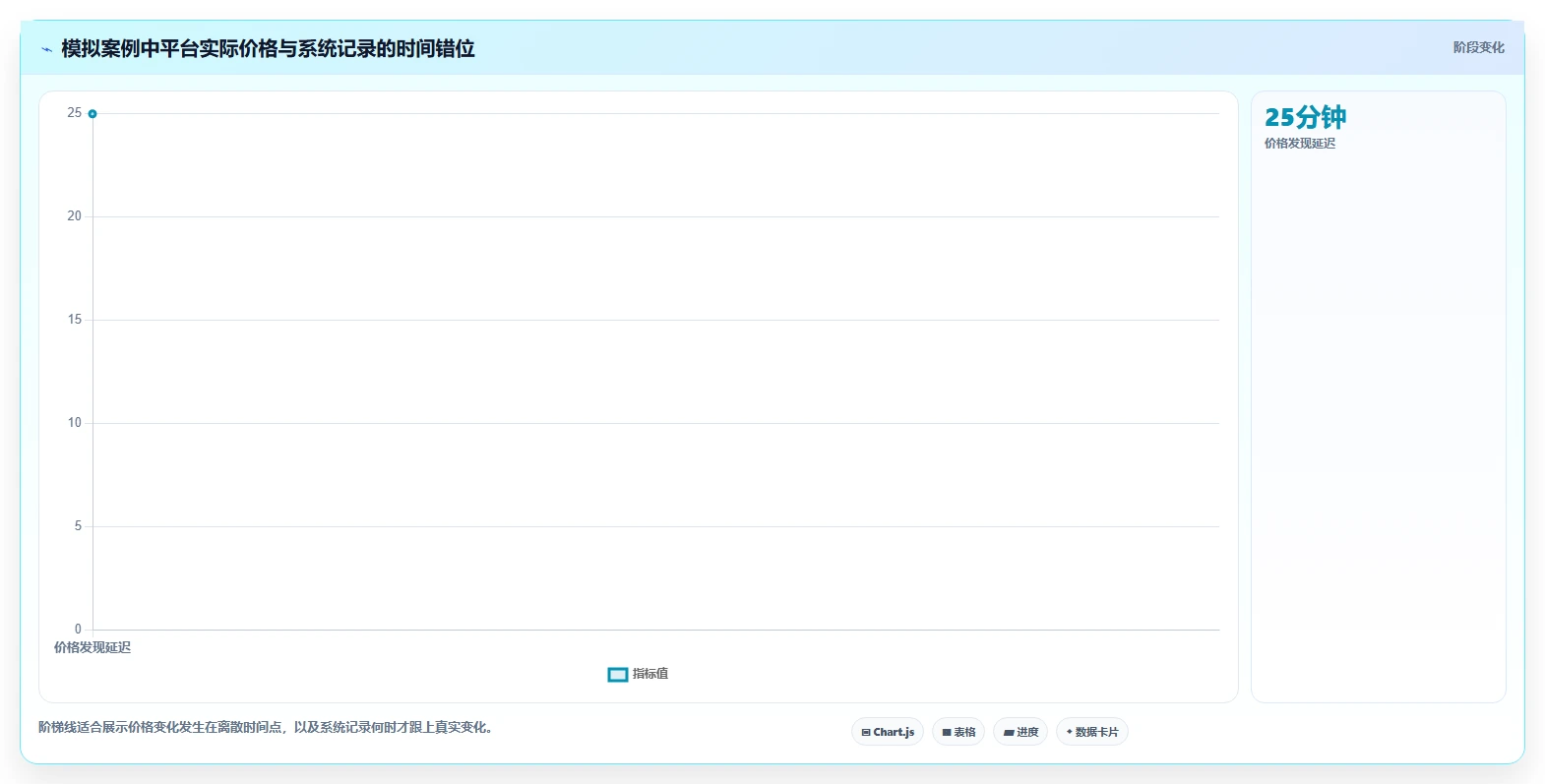Click the title 模拟案例中平台实际价格与系统记录的时间错位
Viewport: 1545px width, 784px height.
point(268,48)
